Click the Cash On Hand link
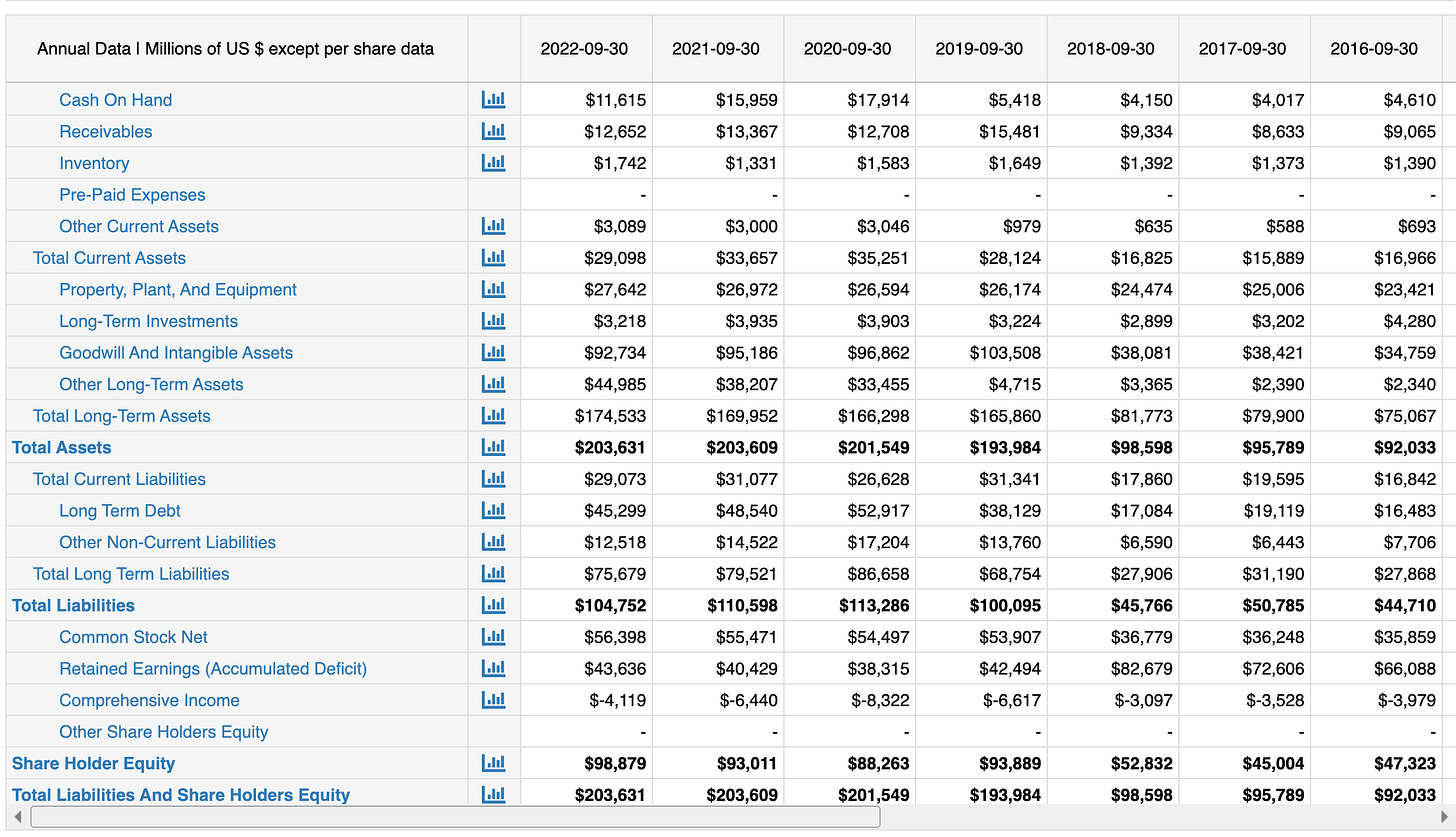This screenshot has height=837, width=1456. 115,100
